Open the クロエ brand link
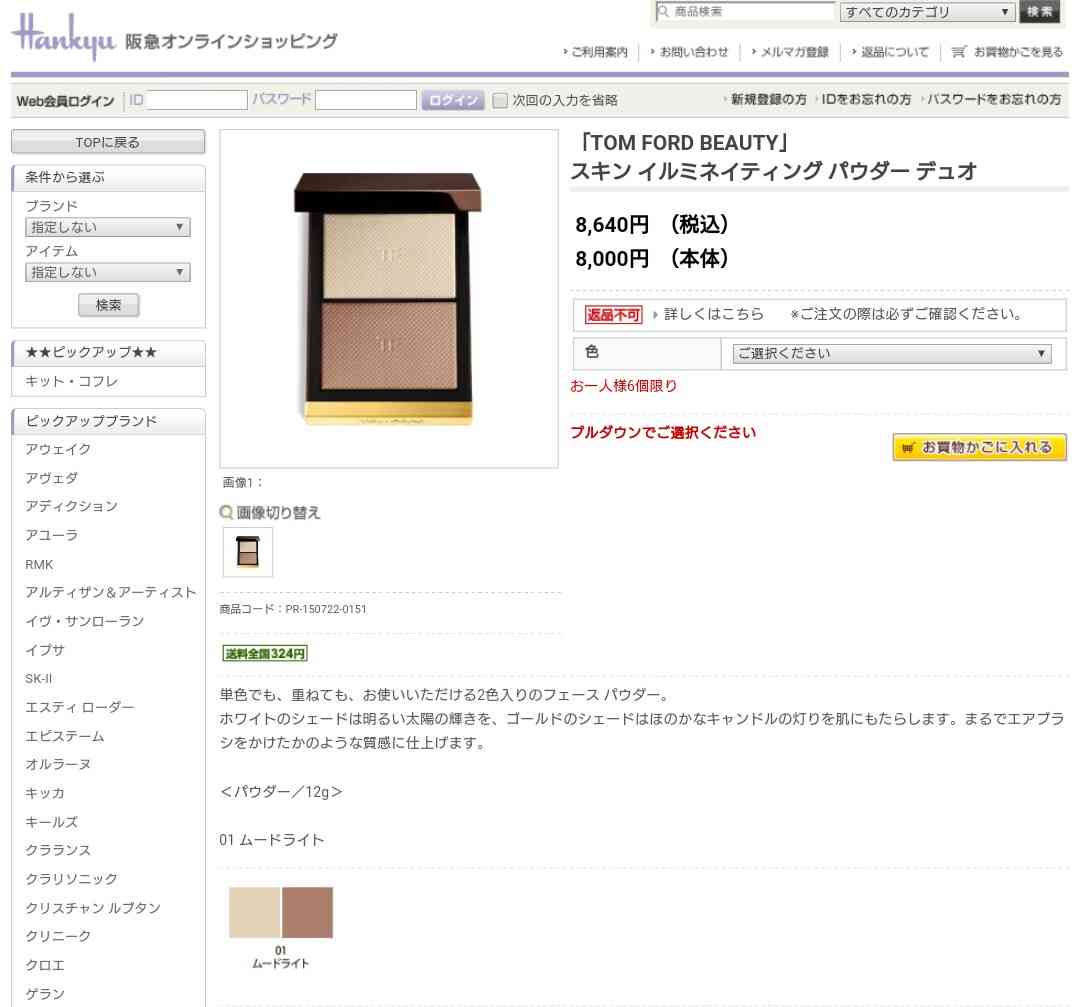Screen dimensions: 1080x1007 (x=45, y=966)
